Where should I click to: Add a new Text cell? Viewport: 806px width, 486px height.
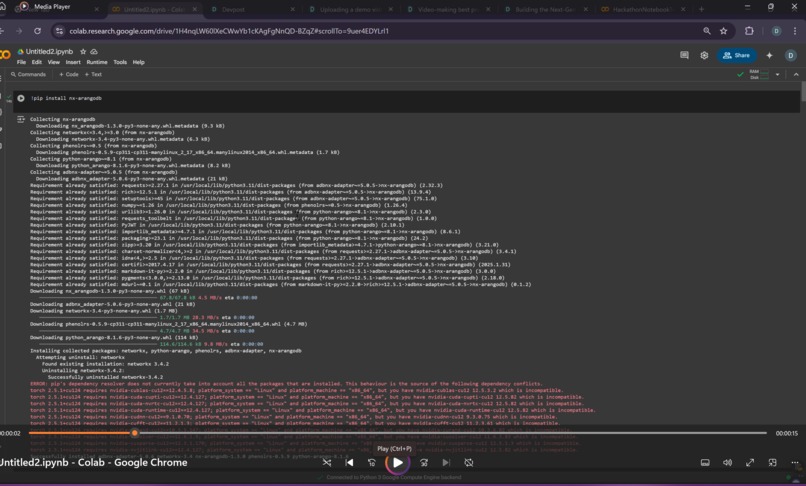click(x=94, y=75)
